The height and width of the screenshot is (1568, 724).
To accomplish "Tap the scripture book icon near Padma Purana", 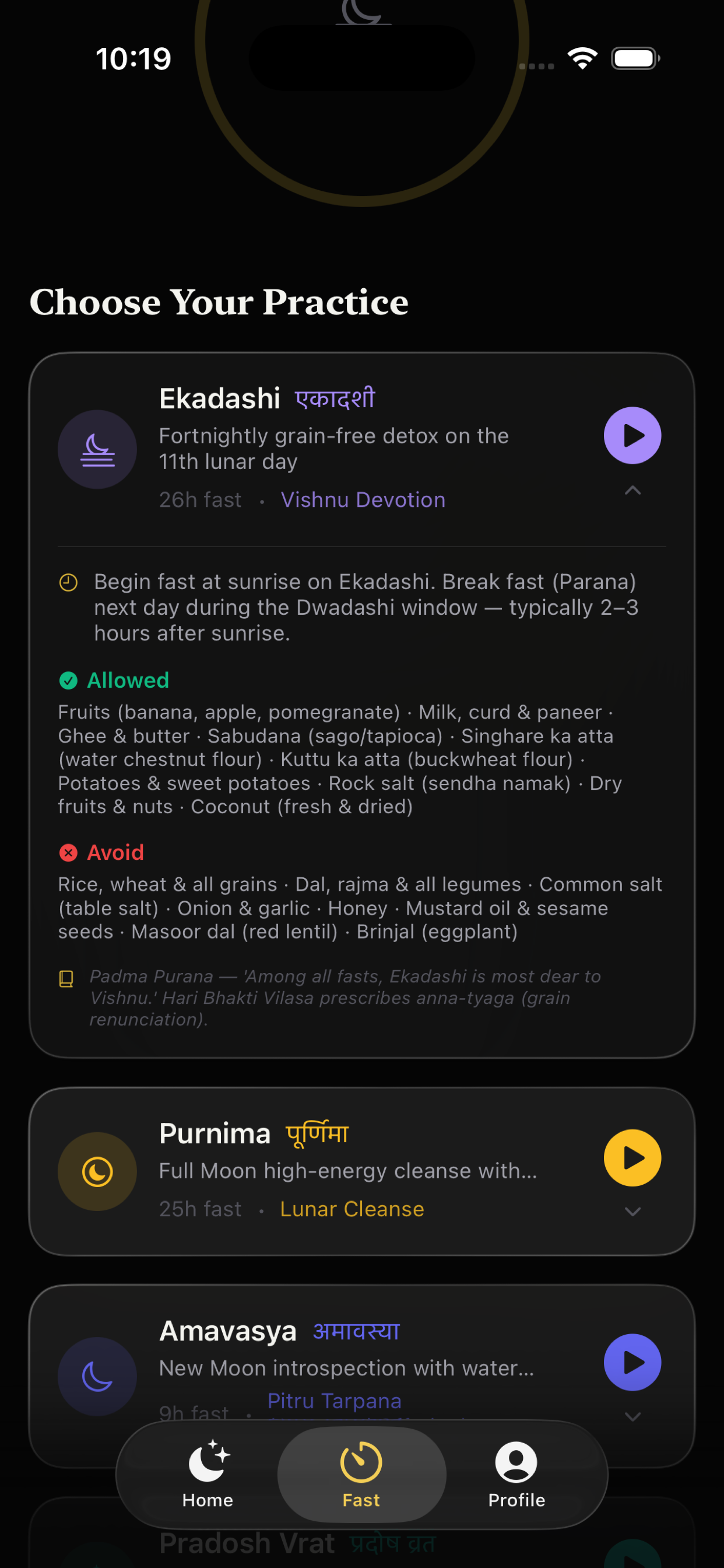I will pyautogui.click(x=66, y=979).
